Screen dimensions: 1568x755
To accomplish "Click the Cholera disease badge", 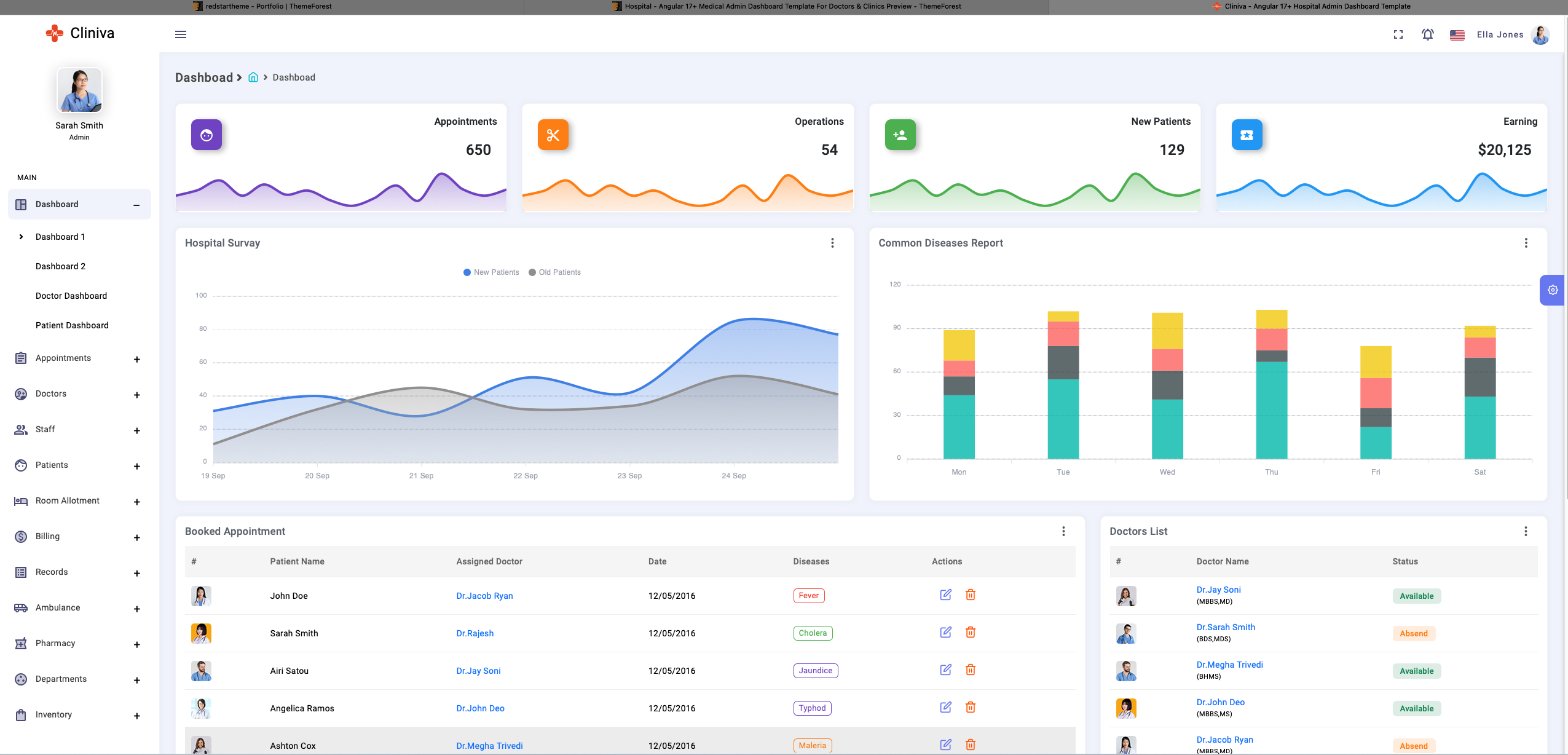I will click(813, 633).
